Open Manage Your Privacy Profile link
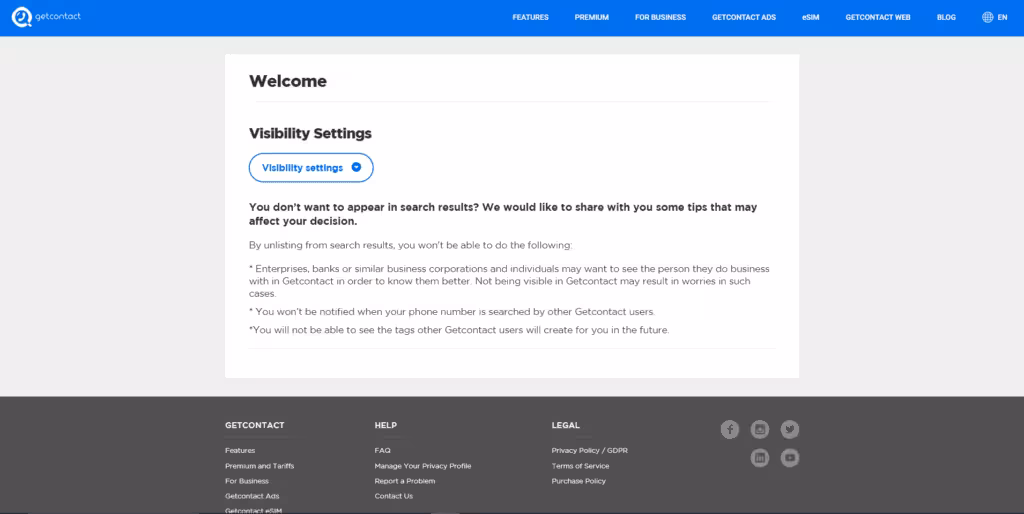The height and width of the screenshot is (514, 1024). pyautogui.click(x=423, y=466)
